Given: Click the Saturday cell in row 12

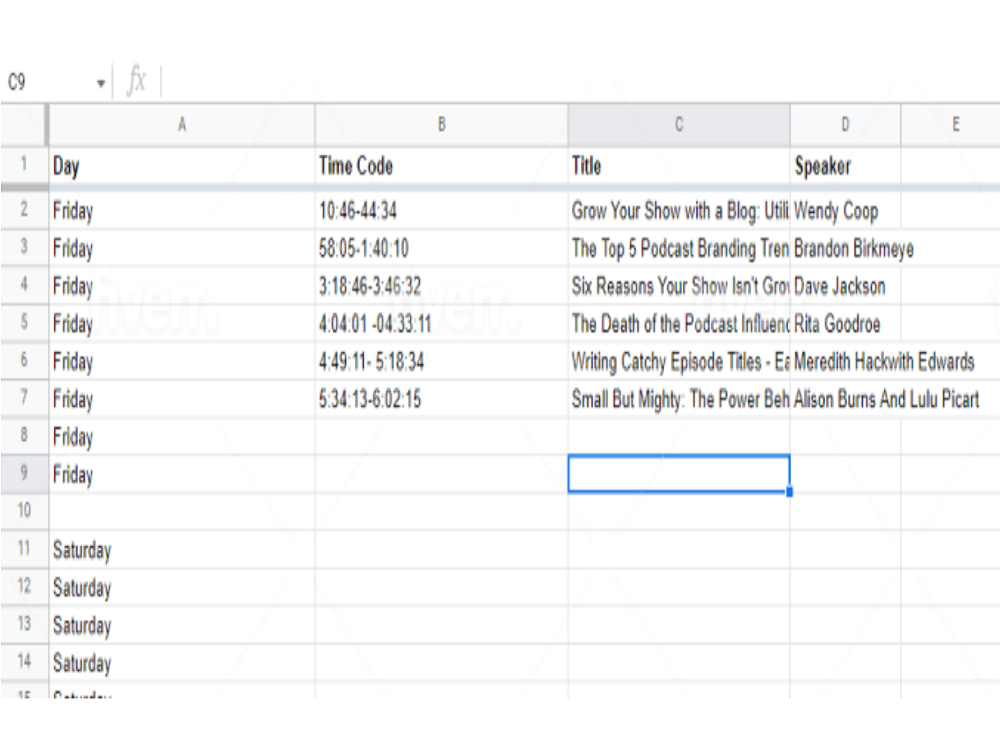Looking at the screenshot, I should tap(182, 587).
